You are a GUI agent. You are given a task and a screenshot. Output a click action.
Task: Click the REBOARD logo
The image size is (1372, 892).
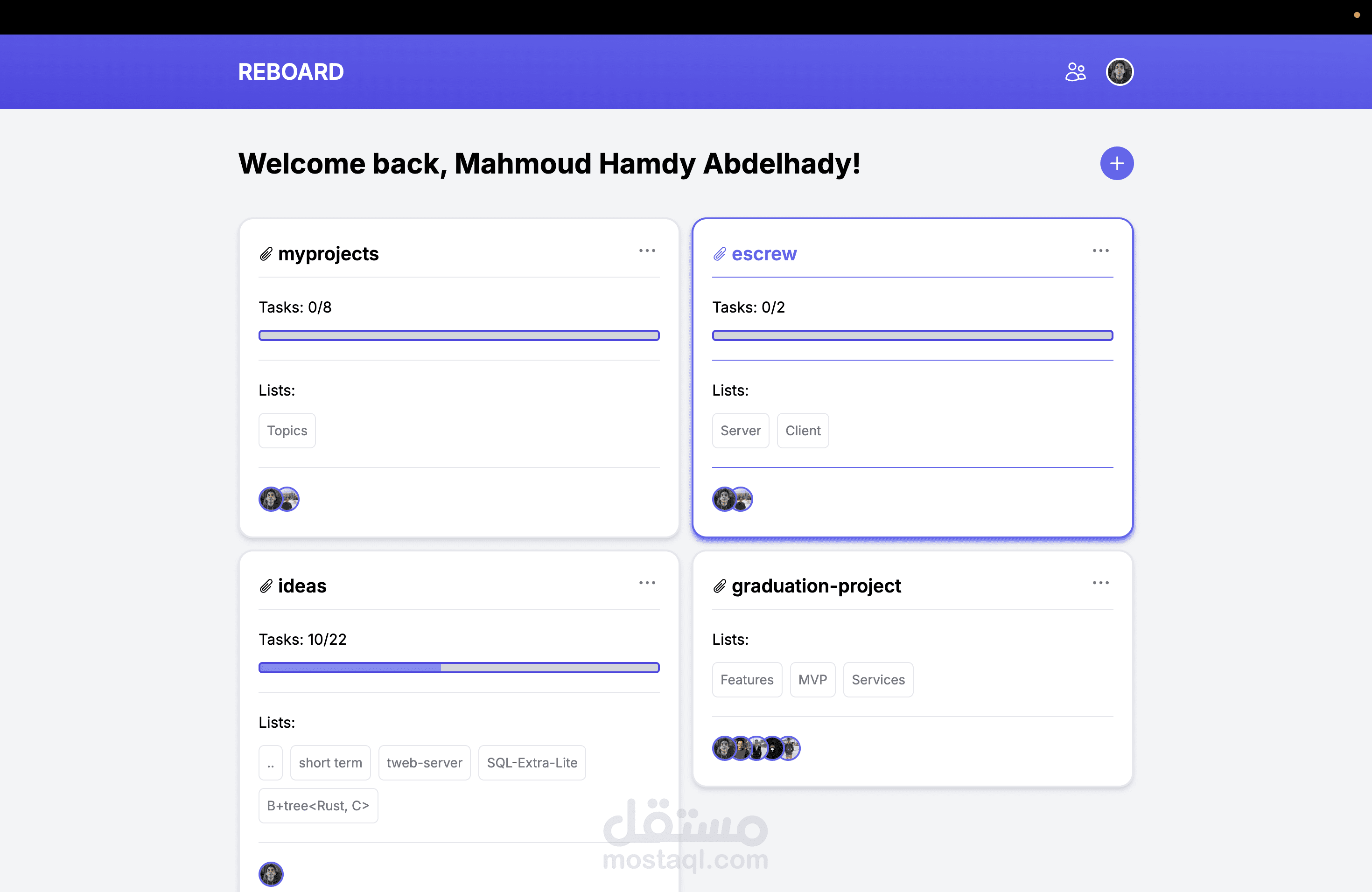[291, 72]
